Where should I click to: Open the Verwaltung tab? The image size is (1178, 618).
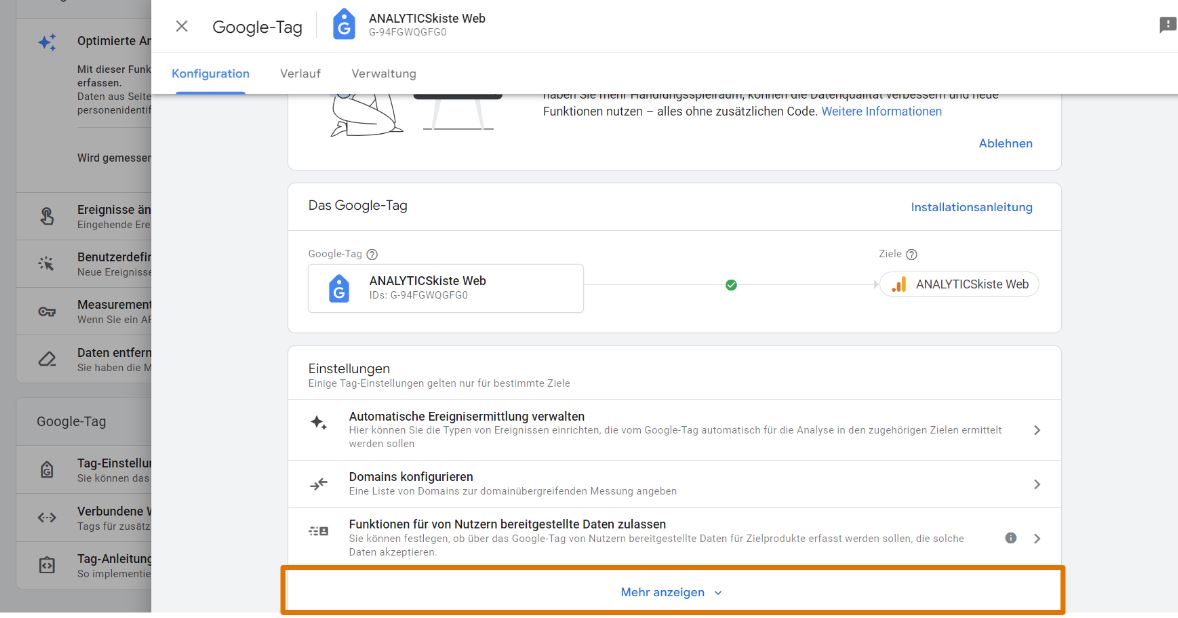pyautogui.click(x=384, y=73)
